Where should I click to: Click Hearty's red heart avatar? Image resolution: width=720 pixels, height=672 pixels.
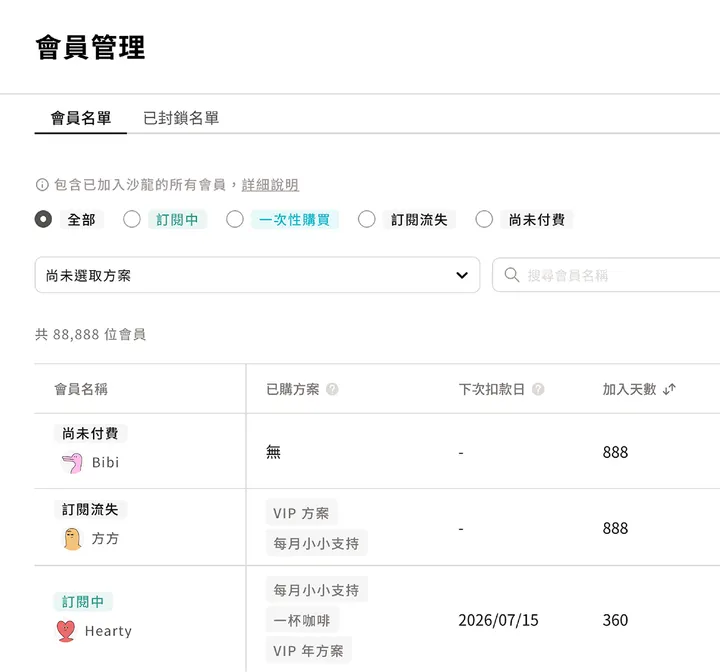coord(66,631)
